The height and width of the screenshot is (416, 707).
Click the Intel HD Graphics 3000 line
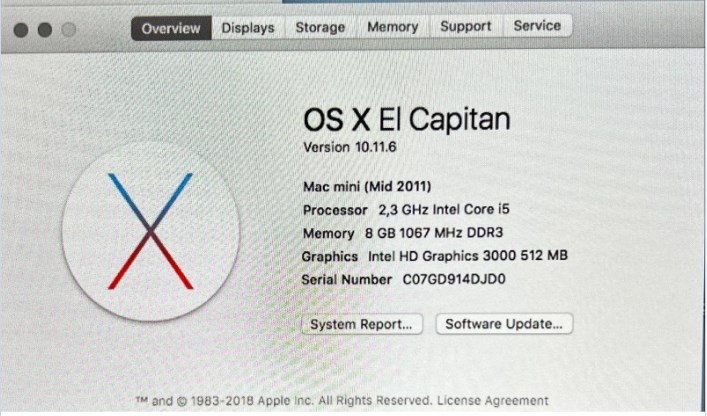pos(435,256)
